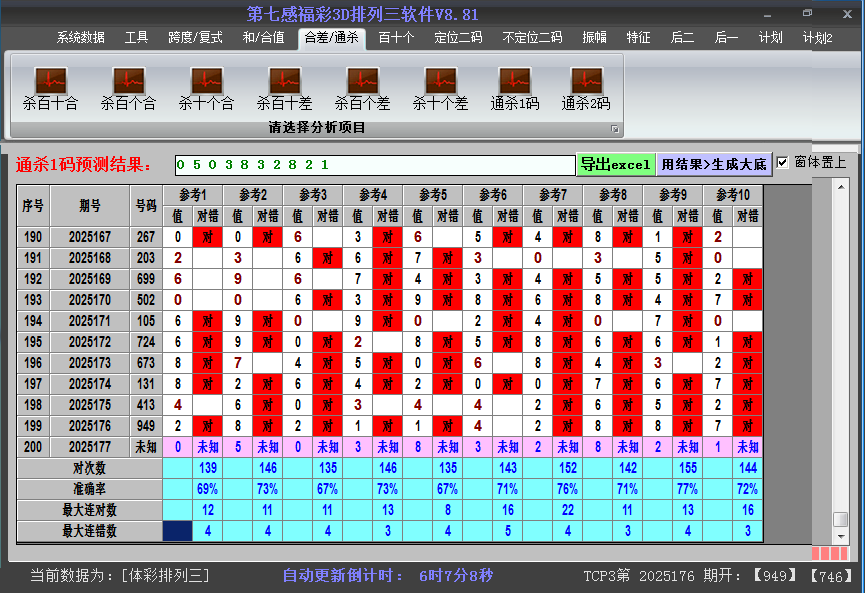Screen dimensions: 865x593
Task: Open the 工具 tab
Action: click(x=136, y=38)
